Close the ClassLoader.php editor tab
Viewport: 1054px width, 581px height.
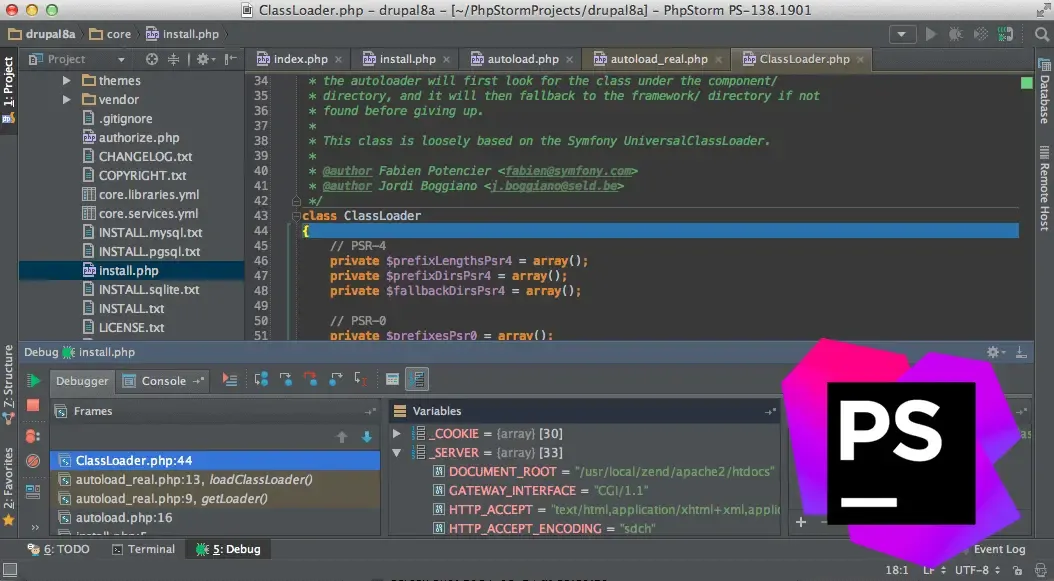pyautogui.click(x=860, y=60)
